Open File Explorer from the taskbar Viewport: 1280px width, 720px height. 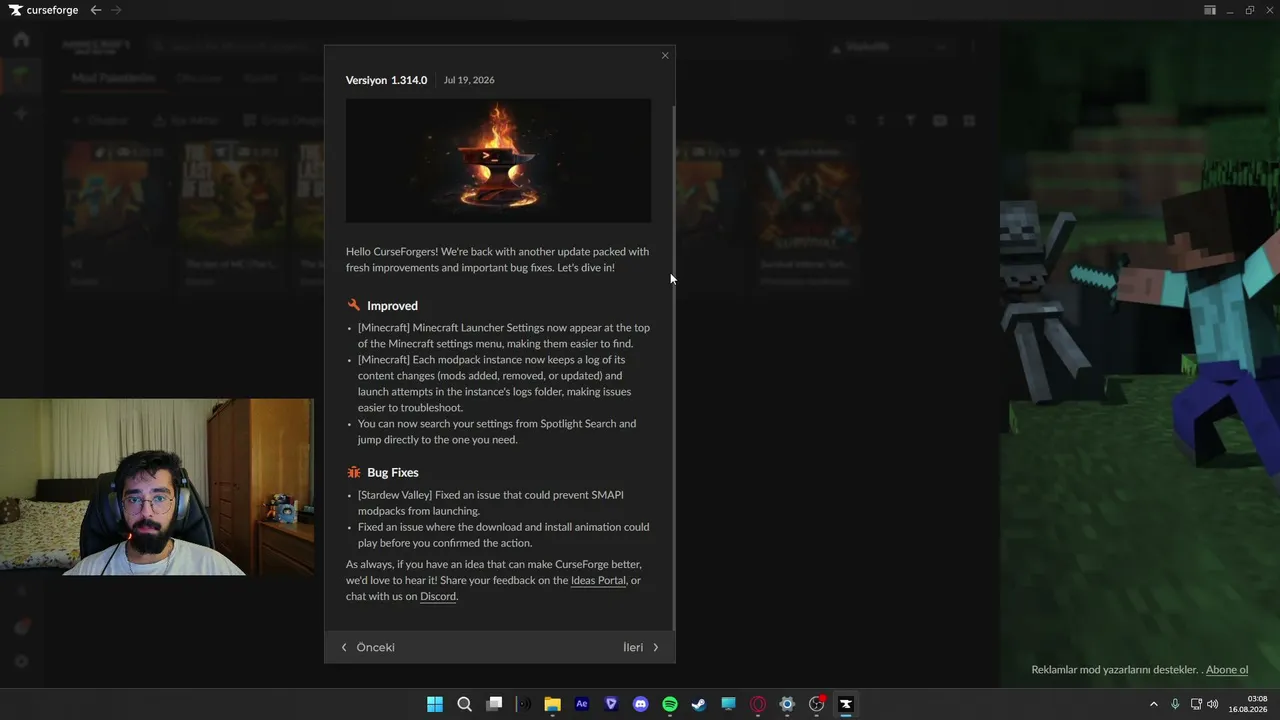pos(552,704)
